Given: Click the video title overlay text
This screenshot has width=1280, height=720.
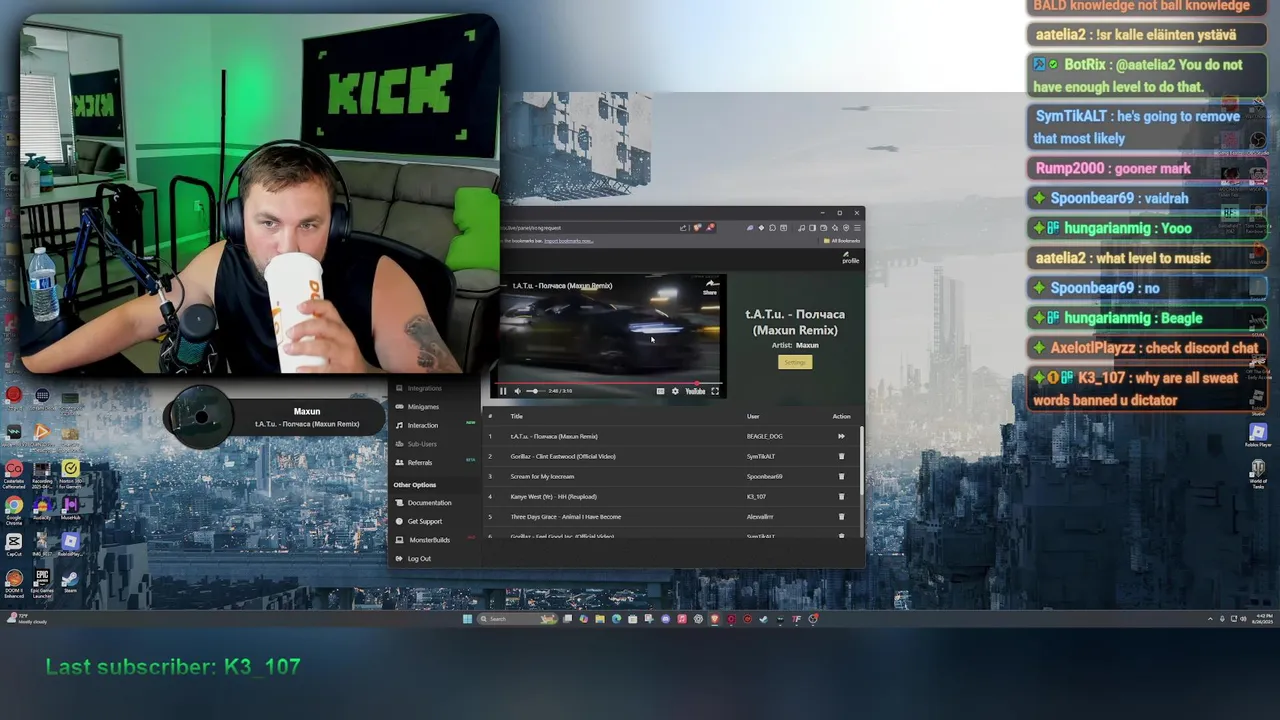Looking at the screenshot, I should coord(562,286).
